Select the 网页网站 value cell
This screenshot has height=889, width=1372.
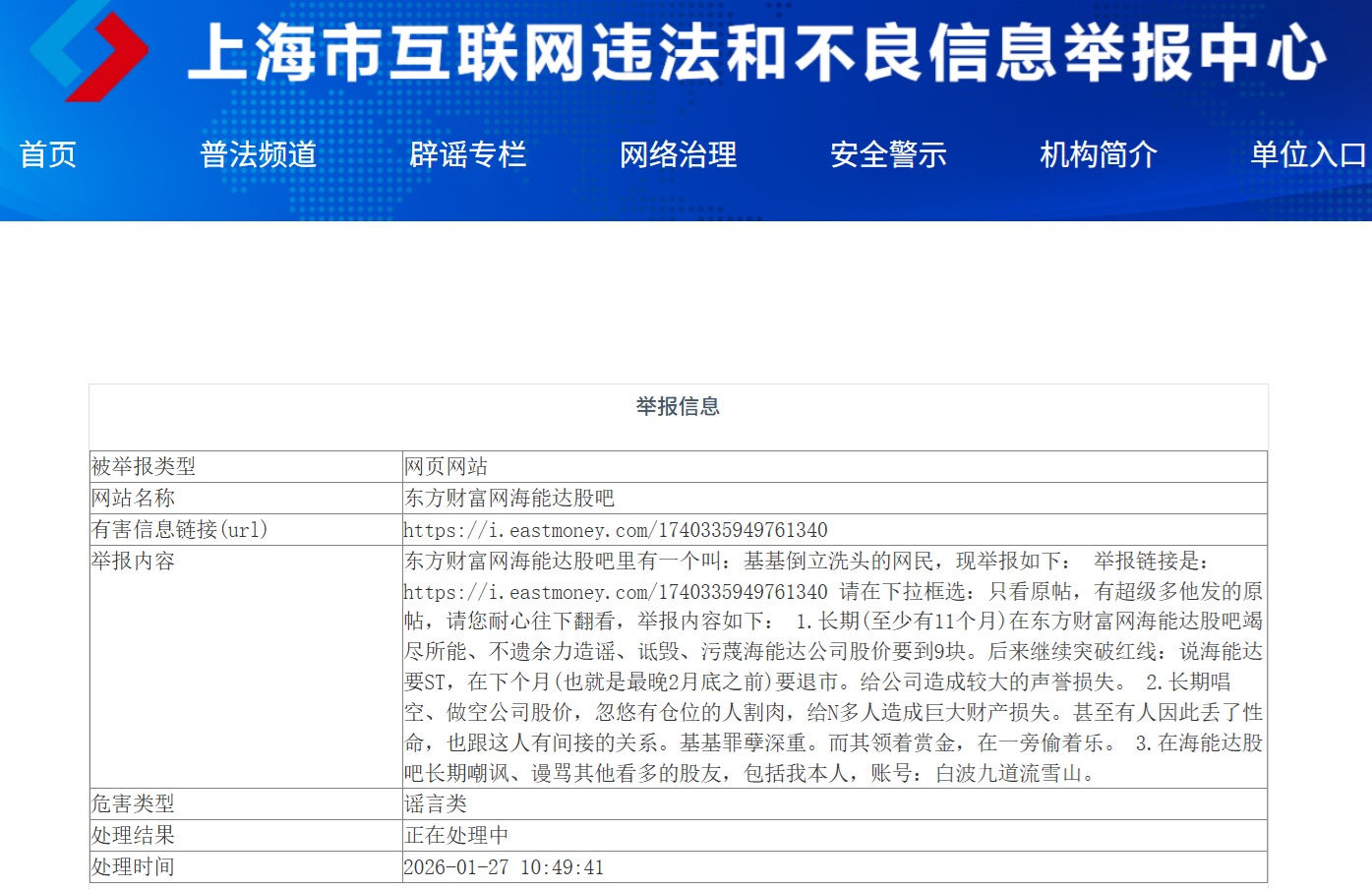(x=834, y=466)
